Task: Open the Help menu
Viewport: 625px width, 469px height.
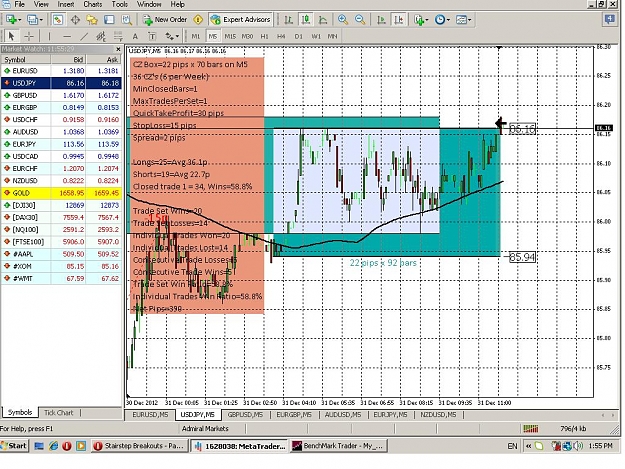Action: [177, 4]
